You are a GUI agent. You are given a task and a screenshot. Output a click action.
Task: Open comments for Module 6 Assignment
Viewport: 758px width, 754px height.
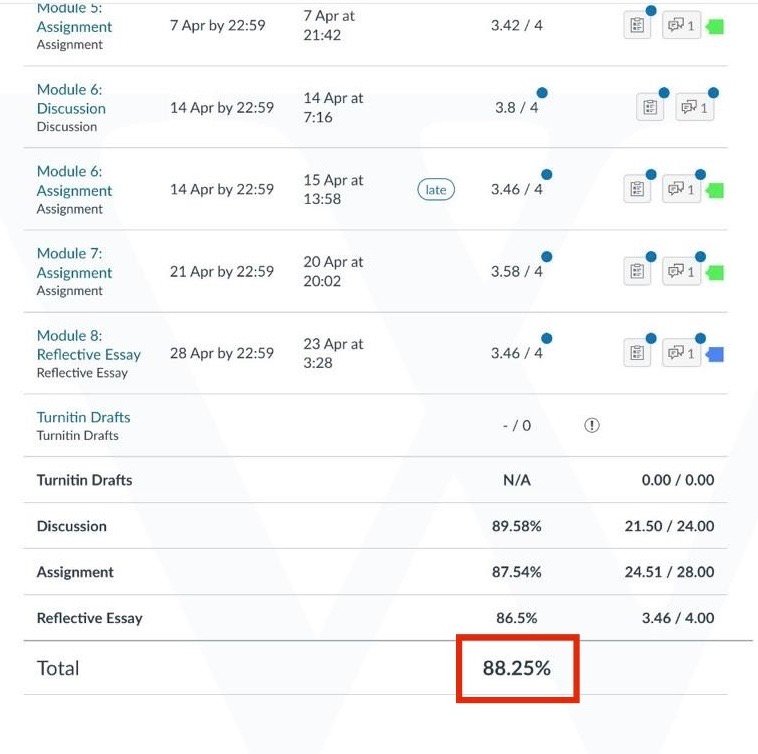(681, 189)
